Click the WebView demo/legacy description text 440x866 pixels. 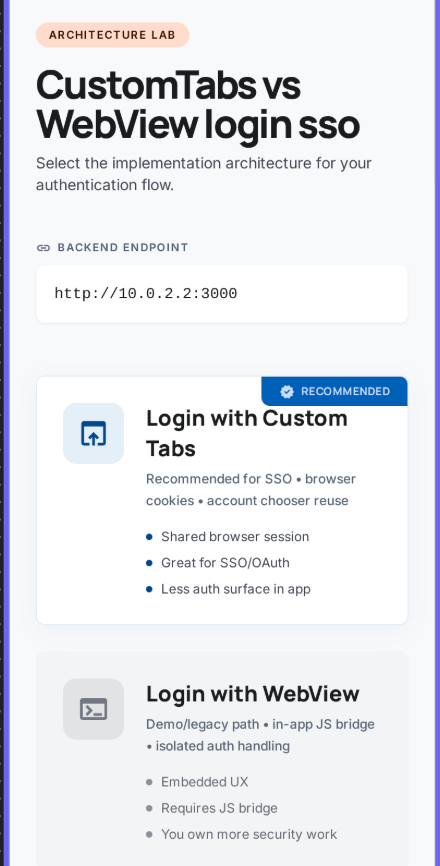(261, 735)
